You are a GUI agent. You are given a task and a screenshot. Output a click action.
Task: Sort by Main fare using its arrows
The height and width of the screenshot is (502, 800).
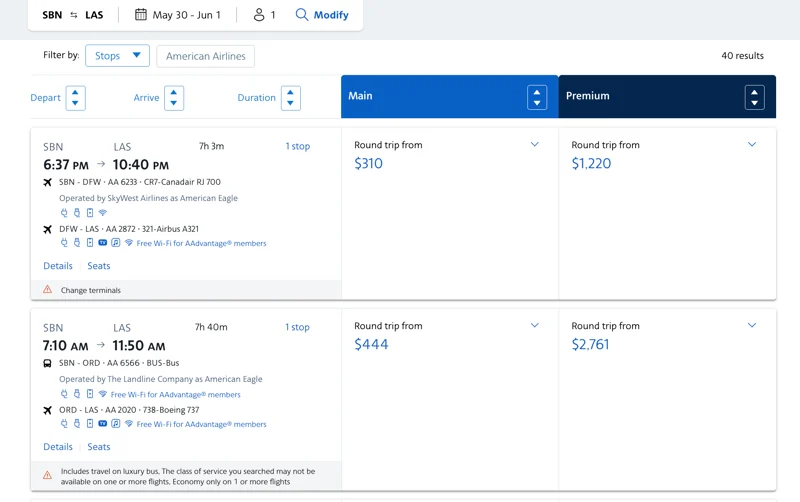(x=537, y=97)
